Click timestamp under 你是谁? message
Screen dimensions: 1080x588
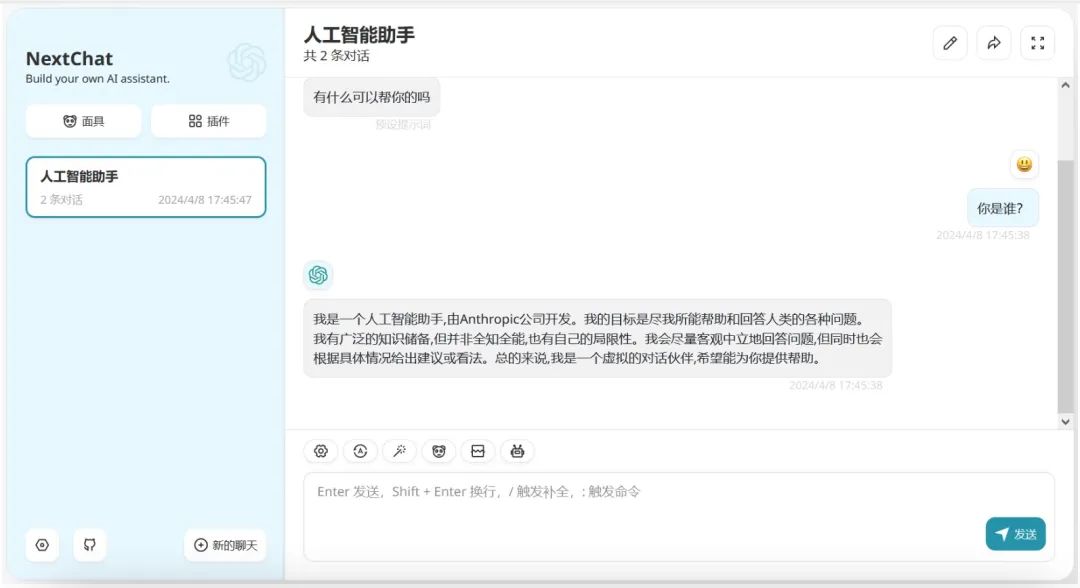(983, 235)
